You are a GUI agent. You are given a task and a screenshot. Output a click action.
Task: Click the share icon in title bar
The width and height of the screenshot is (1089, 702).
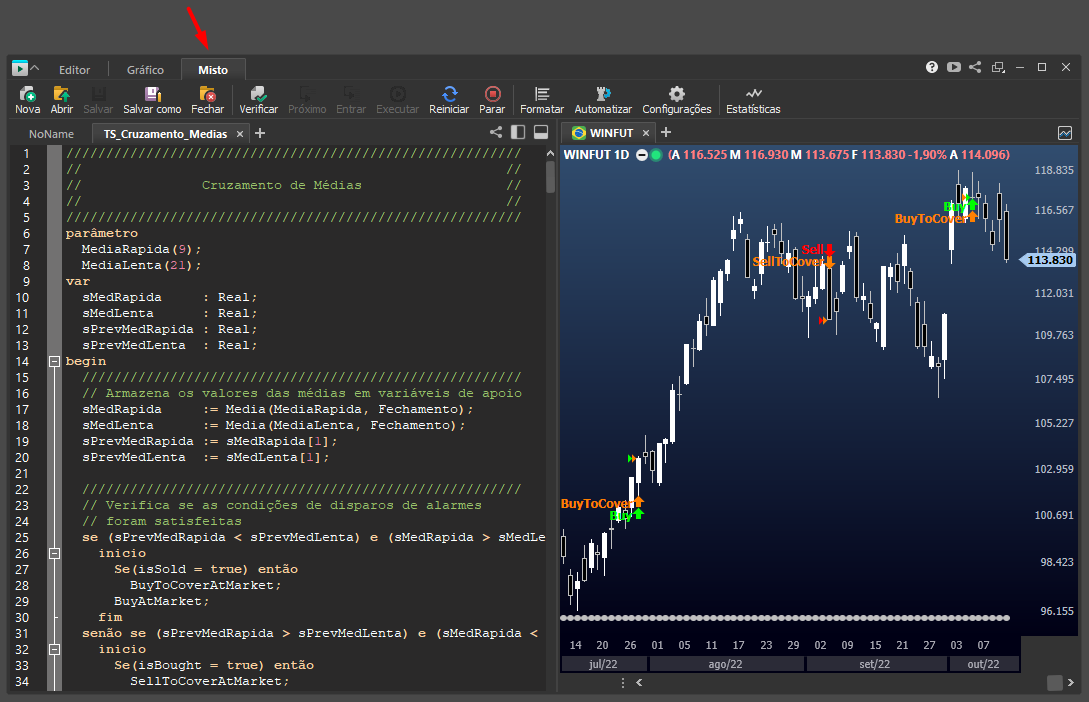click(975, 67)
